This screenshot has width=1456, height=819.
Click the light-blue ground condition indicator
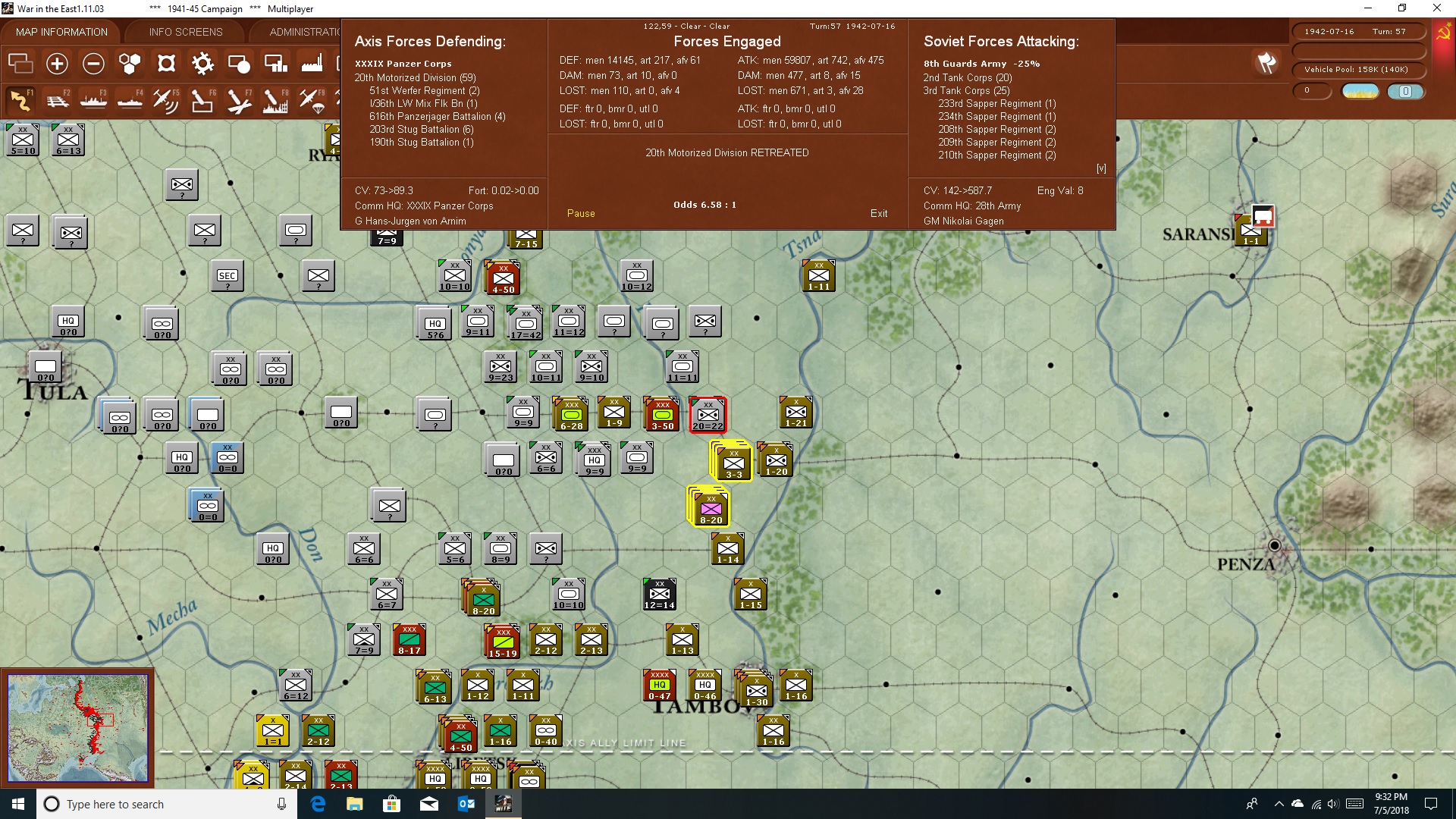click(x=1405, y=91)
